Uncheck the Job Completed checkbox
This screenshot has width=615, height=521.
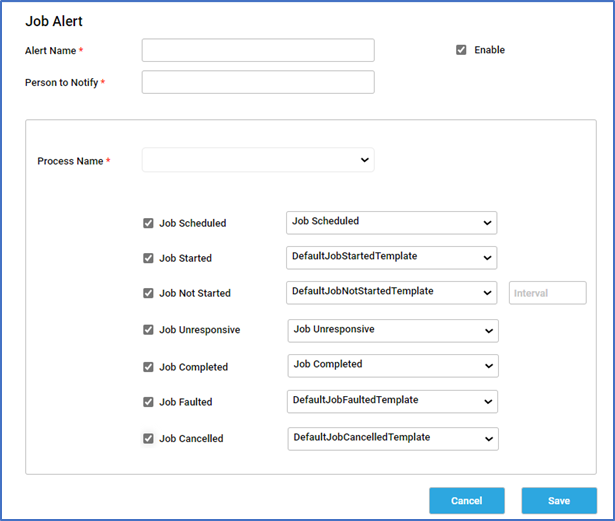(x=148, y=367)
